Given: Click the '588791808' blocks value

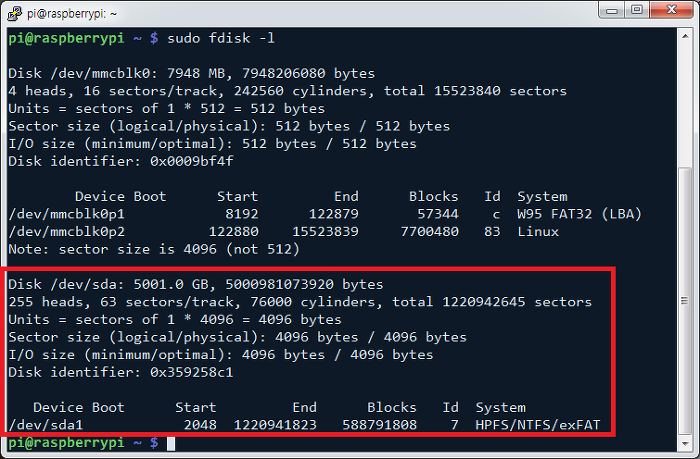Looking at the screenshot, I should (379, 425).
